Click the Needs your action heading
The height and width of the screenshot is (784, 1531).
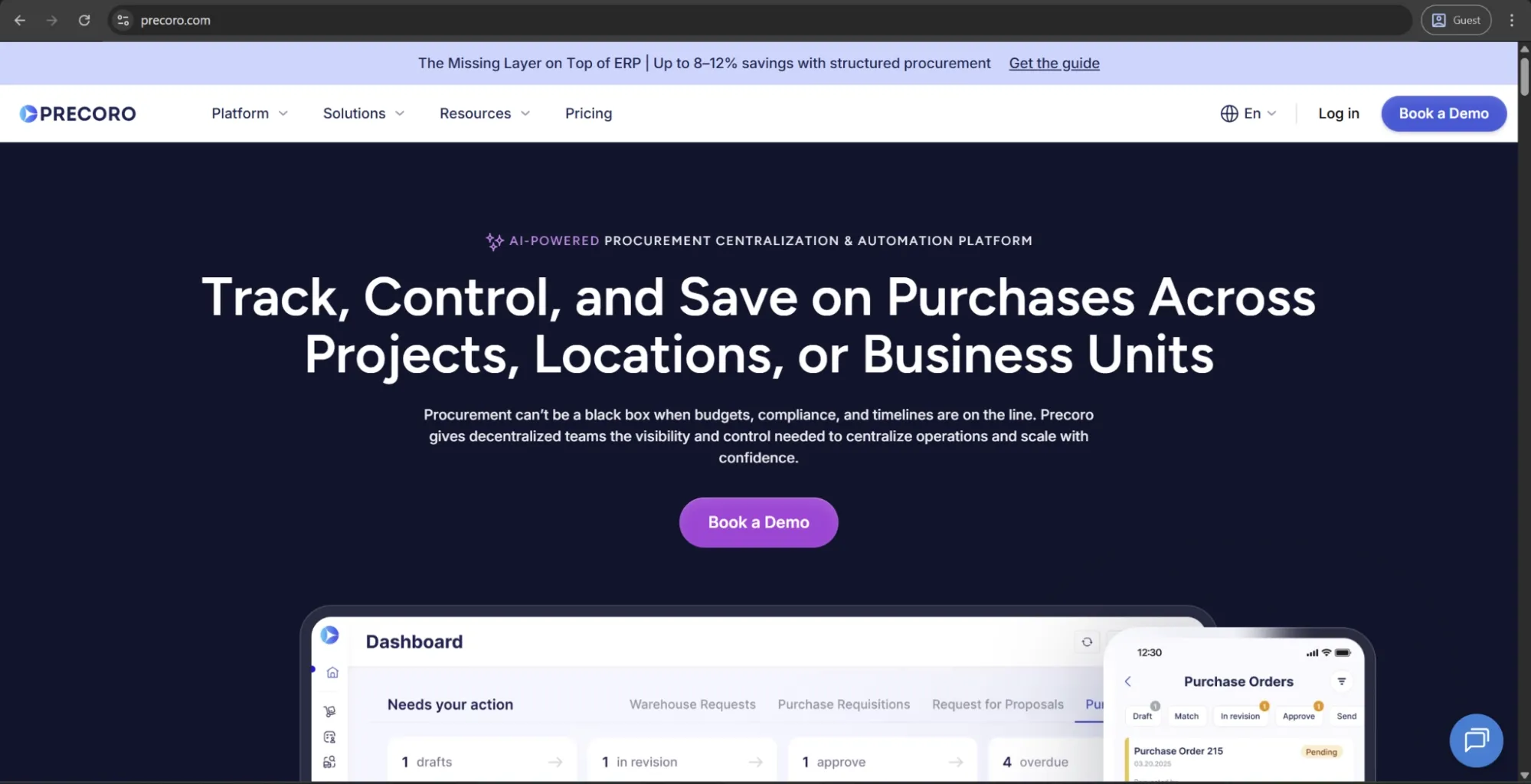pos(450,704)
